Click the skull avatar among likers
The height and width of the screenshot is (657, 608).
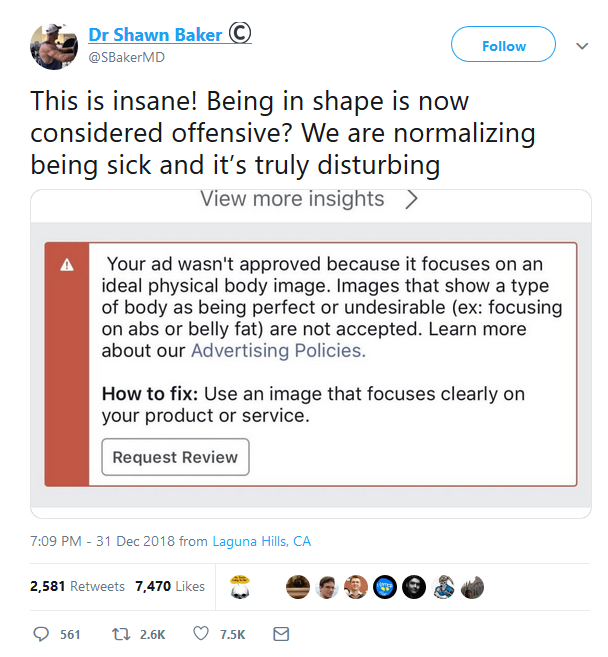240,587
